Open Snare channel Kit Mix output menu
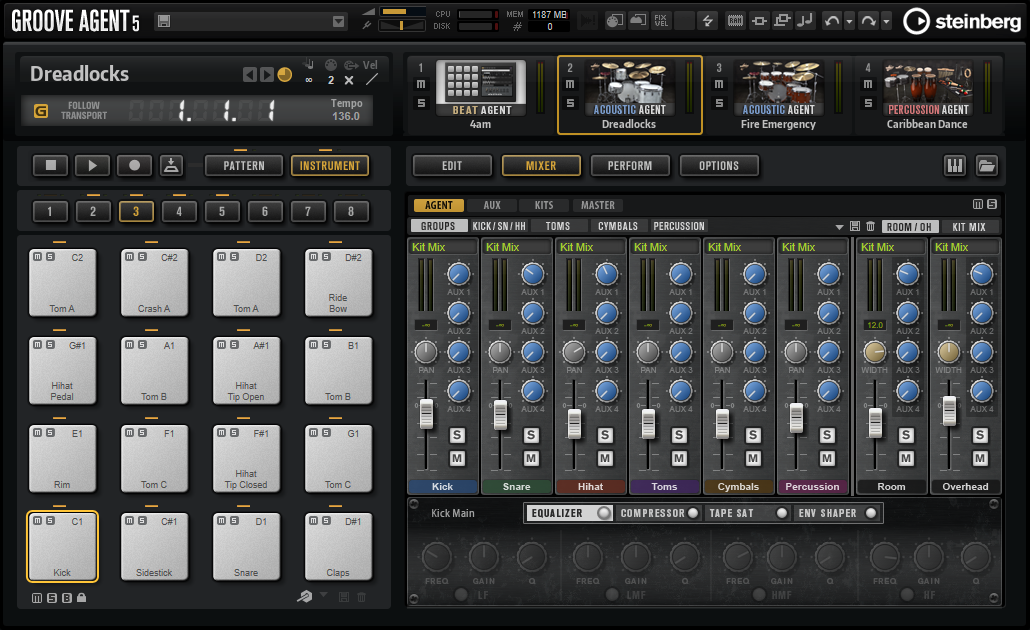1030x630 pixels. tap(517, 247)
